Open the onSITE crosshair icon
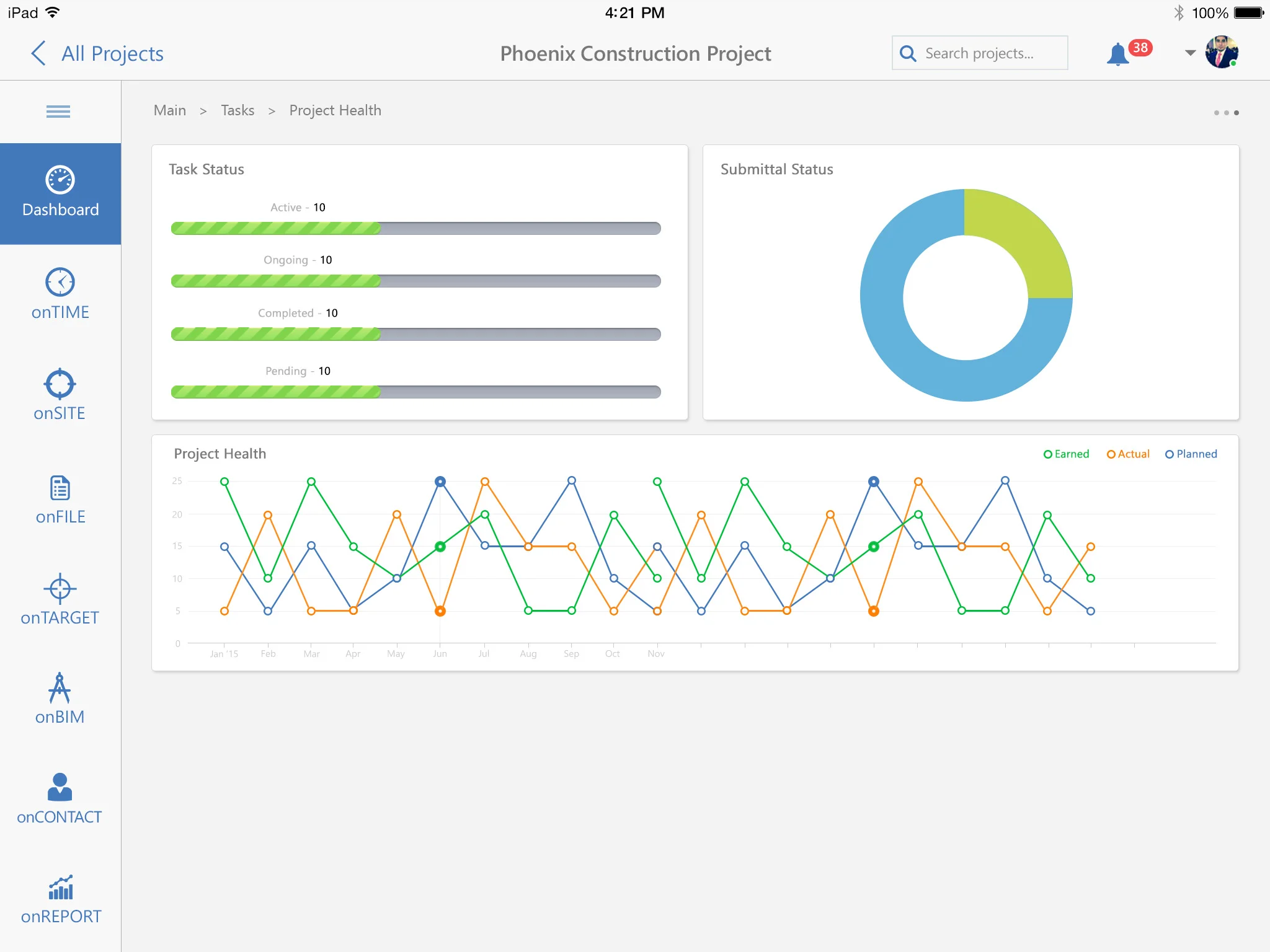This screenshot has width=1270, height=952. pyautogui.click(x=60, y=384)
